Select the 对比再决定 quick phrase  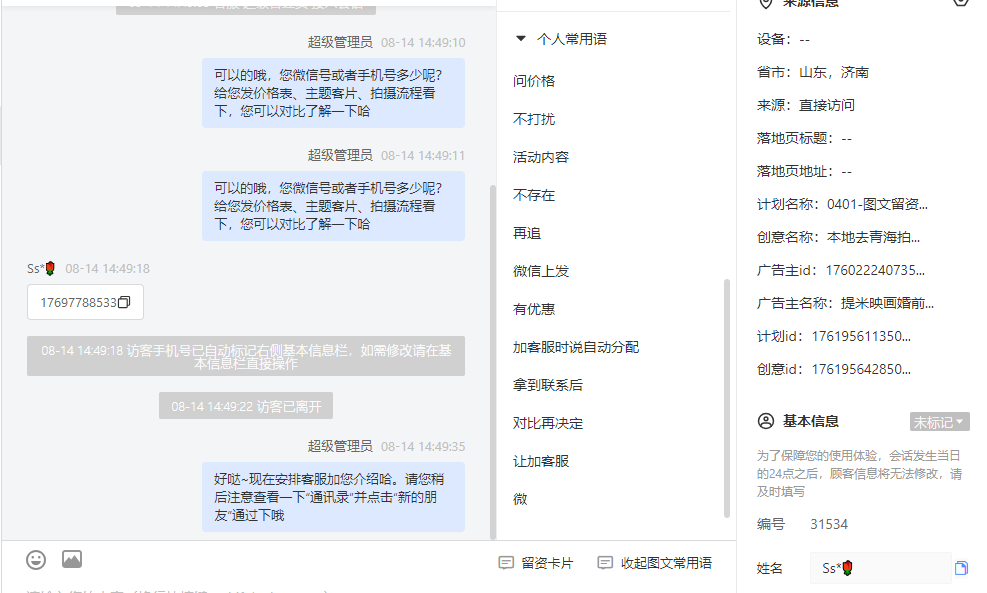coord(548,423)
